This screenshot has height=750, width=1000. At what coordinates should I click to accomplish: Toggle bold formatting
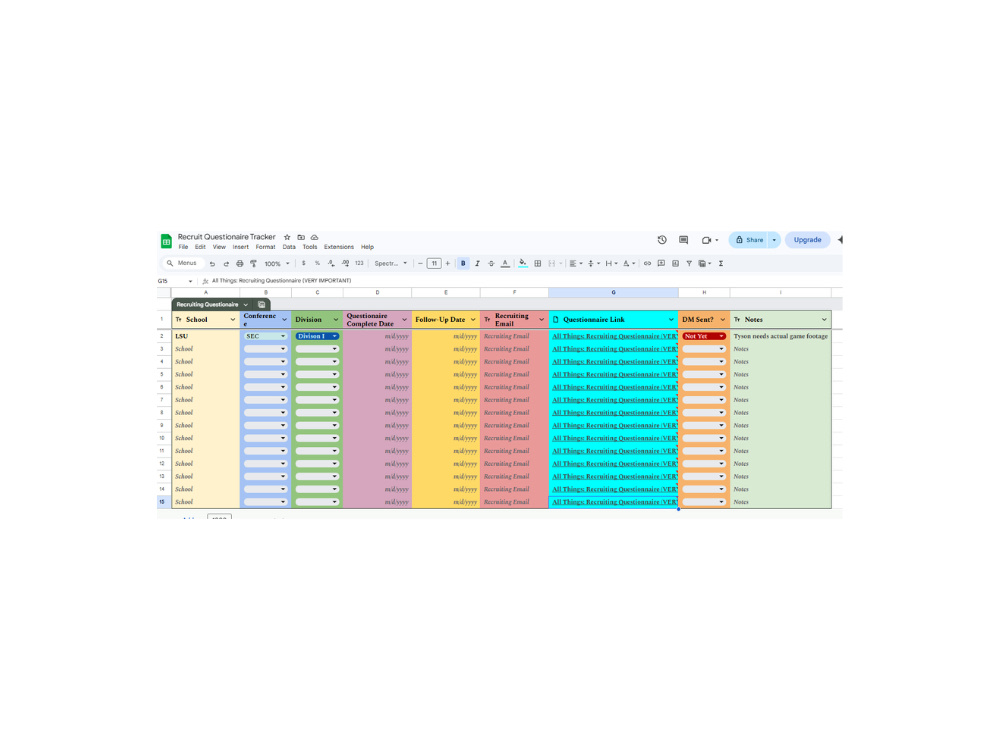click(463, 263)
